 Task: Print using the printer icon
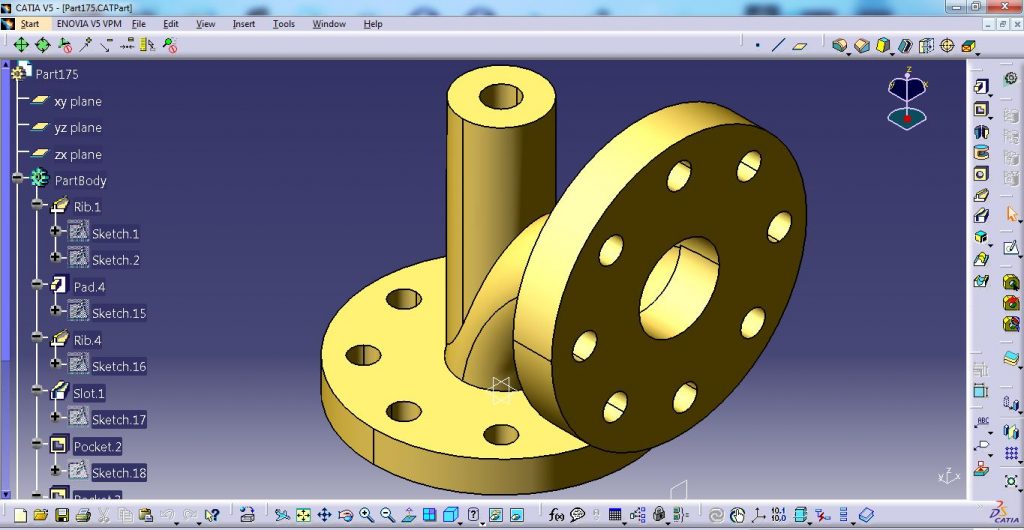pyautogui.click(x=83, y=515)
